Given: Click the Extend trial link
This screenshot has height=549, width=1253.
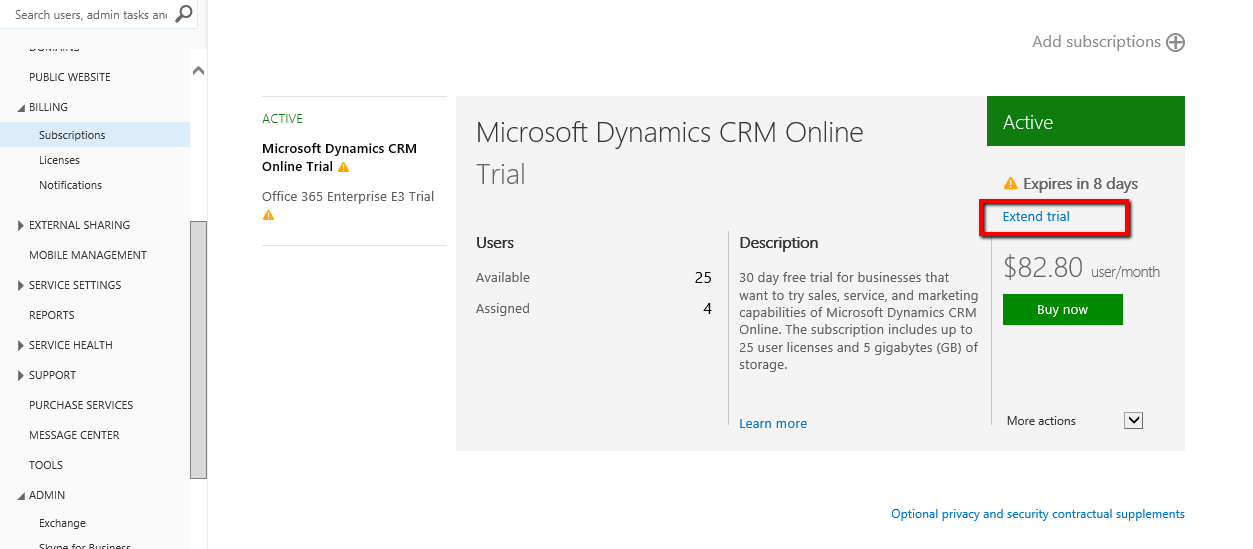Looking at the screenshot, I should click(1036, 217).
